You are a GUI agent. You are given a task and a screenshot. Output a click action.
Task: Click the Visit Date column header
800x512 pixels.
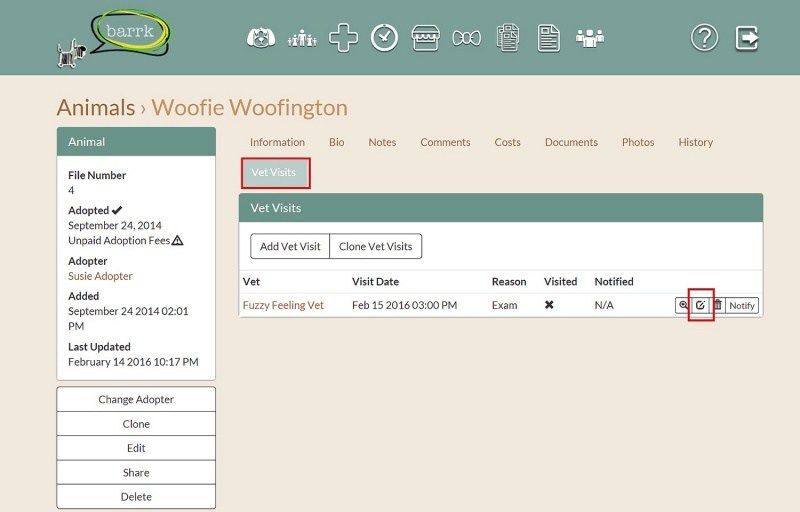point(376,281)
